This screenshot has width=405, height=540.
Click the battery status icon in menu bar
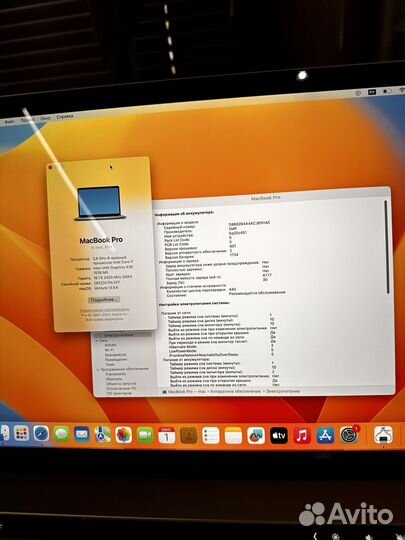[387, 91]
